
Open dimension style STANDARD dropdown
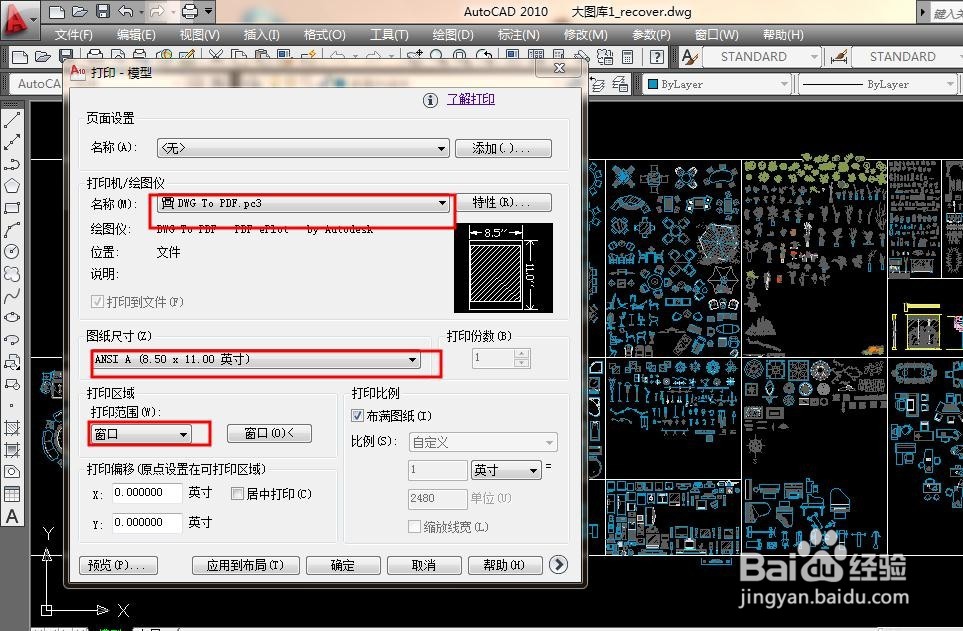tap(908, 57)
